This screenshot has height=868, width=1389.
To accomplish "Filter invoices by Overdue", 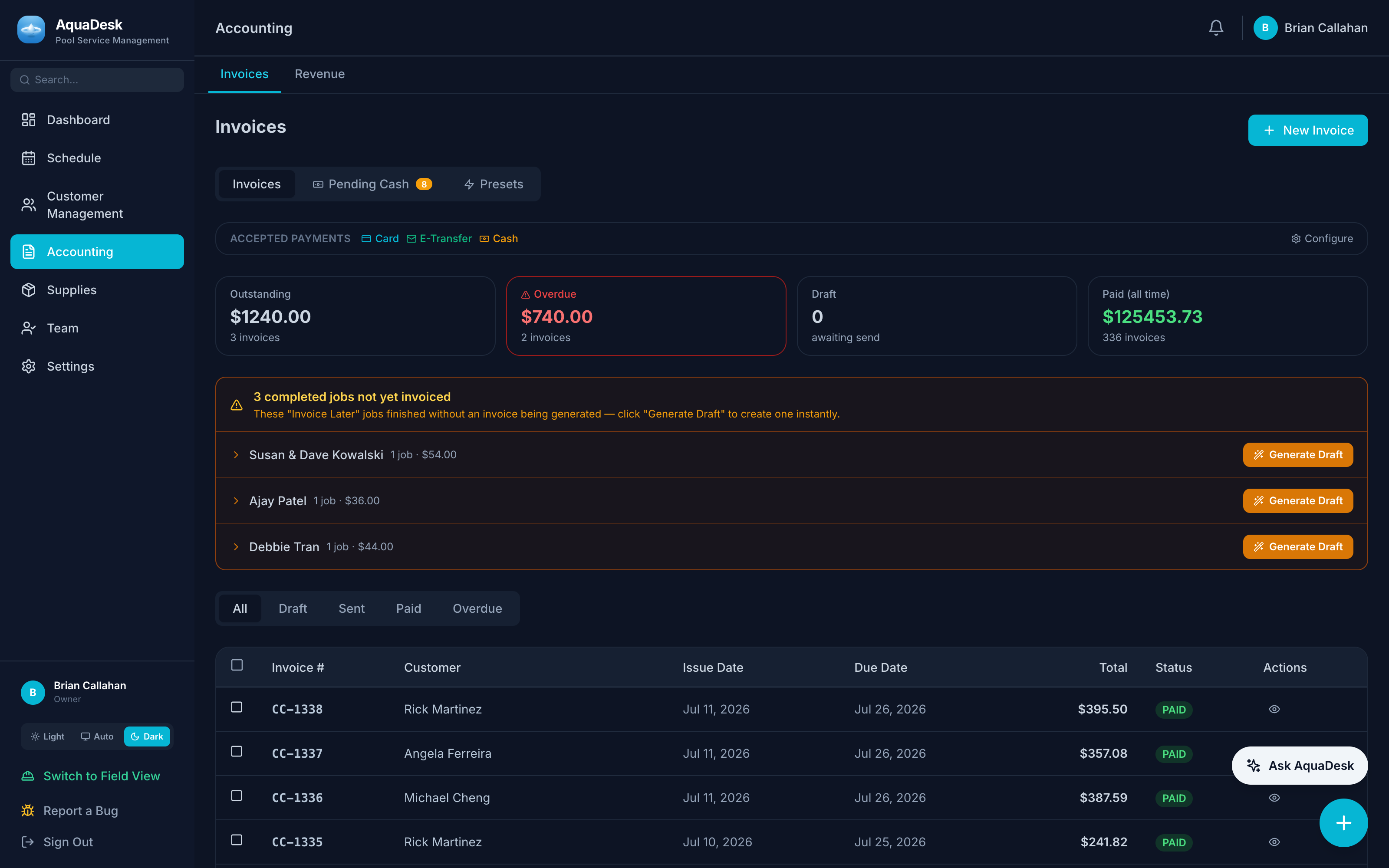I will pos(477,608).
